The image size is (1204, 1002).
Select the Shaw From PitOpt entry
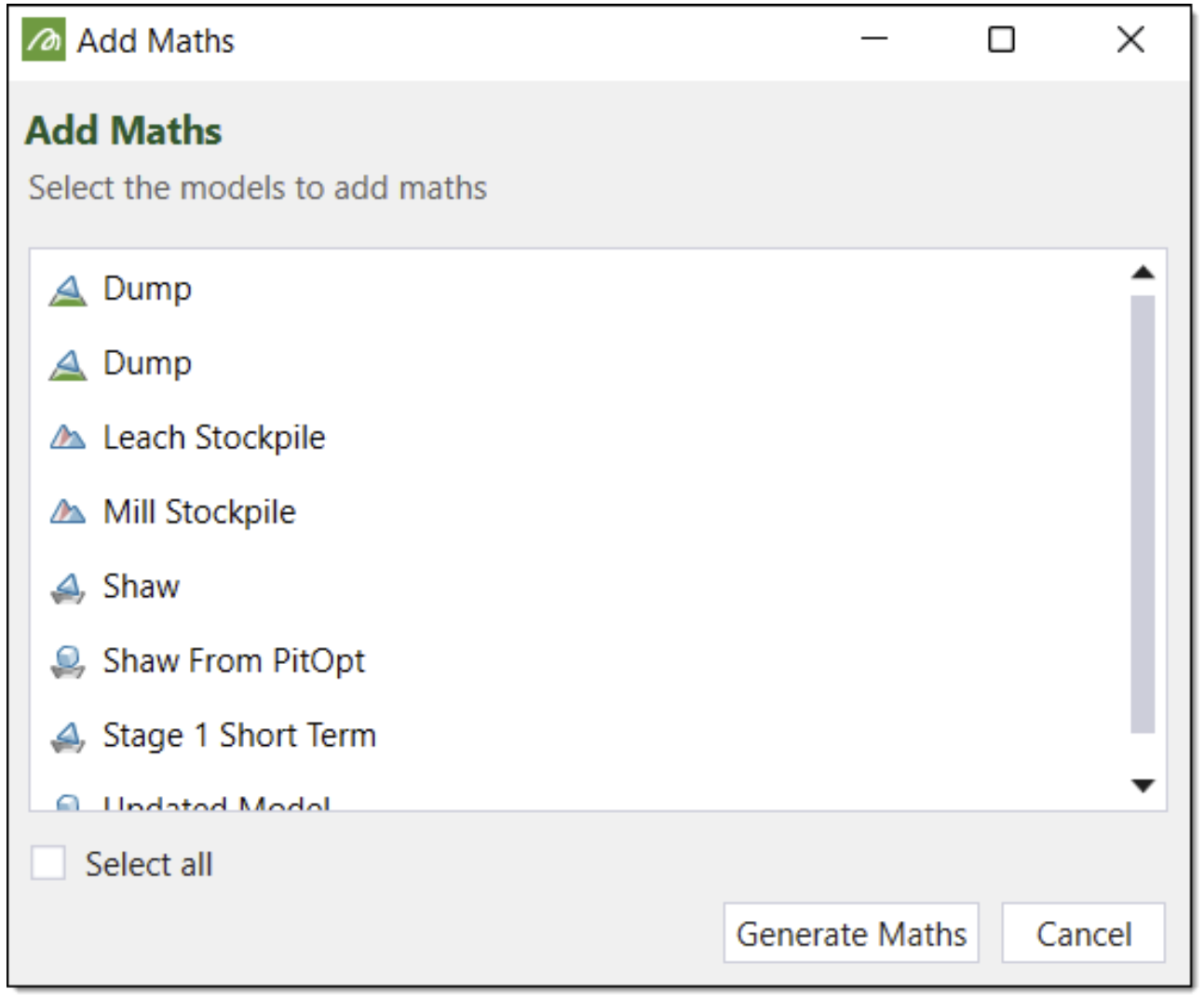pos(234,661)
